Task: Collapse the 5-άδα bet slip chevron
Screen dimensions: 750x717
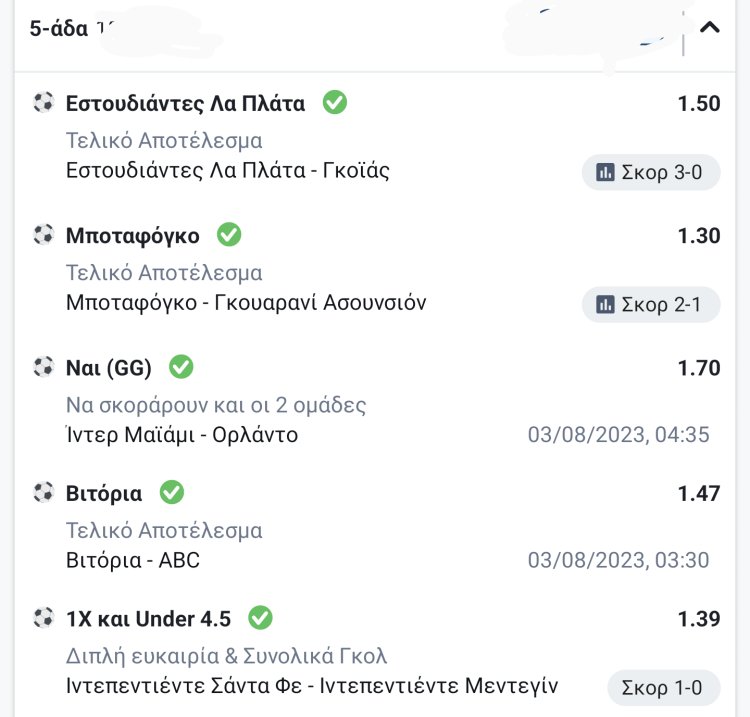Action: (710, 28)
